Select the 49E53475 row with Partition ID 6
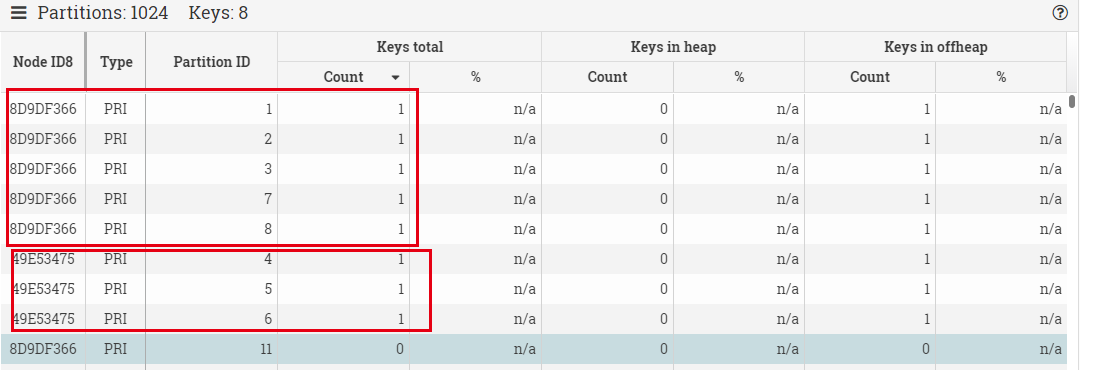The image size is (1100, 370). tap(533, 319)
